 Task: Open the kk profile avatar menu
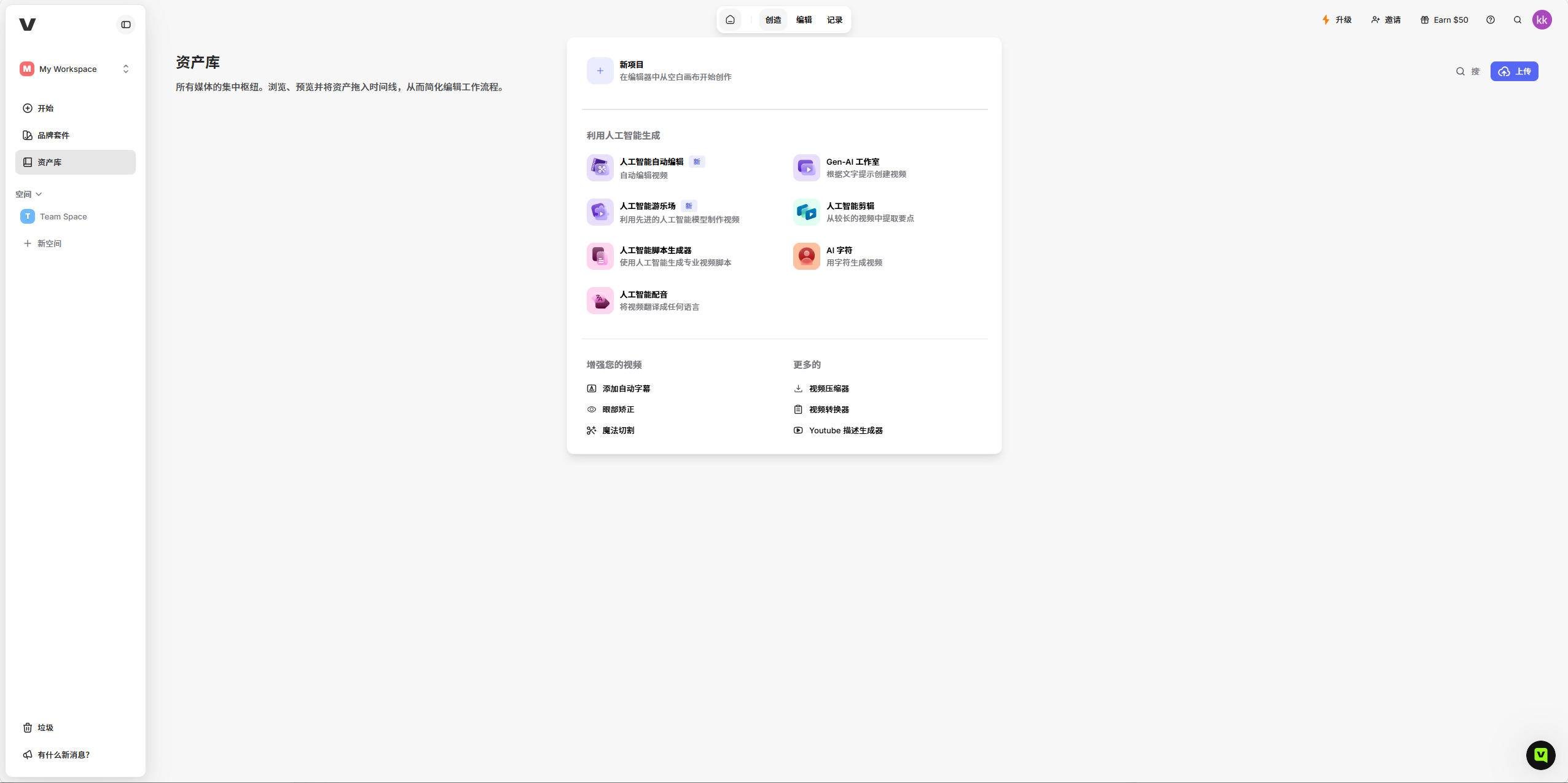[1542, 20]
